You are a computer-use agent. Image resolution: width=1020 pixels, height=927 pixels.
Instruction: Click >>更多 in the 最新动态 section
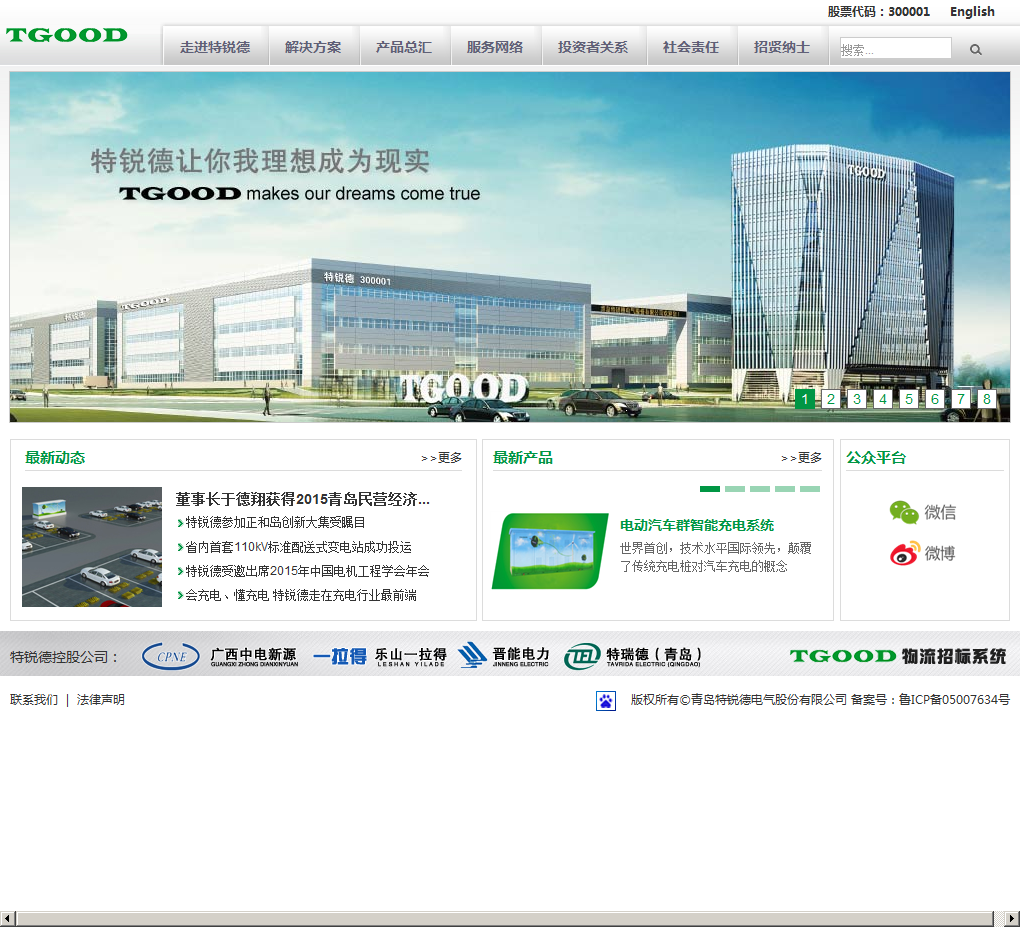coord(441,458)
